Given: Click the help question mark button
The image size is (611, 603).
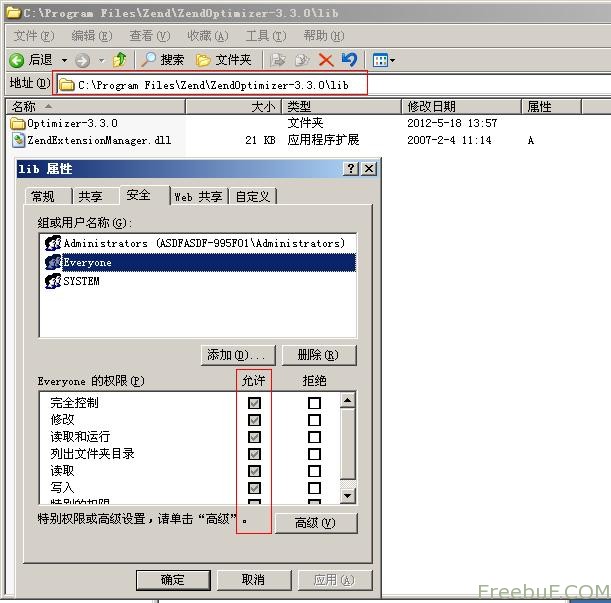Looking at the screenshot, I should [x=351, y=169].
